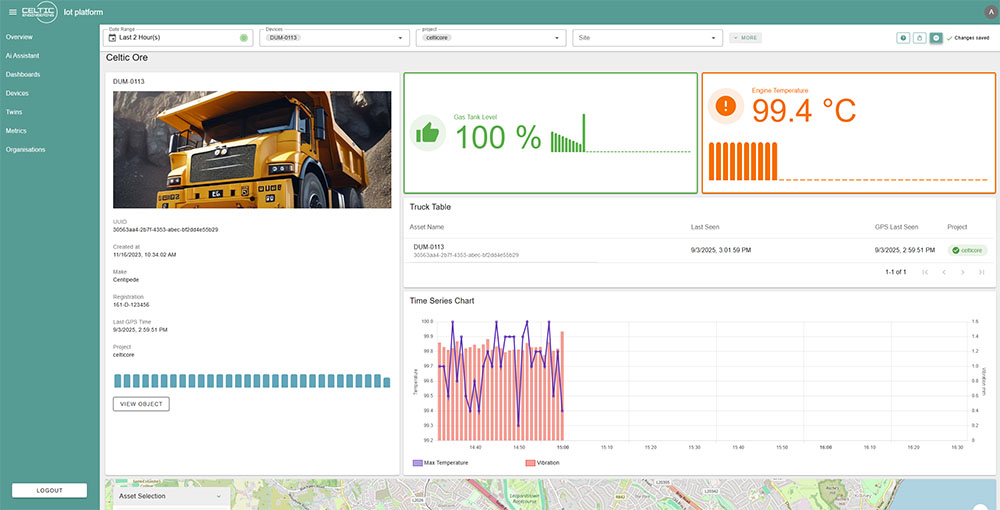Sort by GPS Last Seen column header
The width and height of the screenshot is (1000, 510).
click(x=896, y=227)
